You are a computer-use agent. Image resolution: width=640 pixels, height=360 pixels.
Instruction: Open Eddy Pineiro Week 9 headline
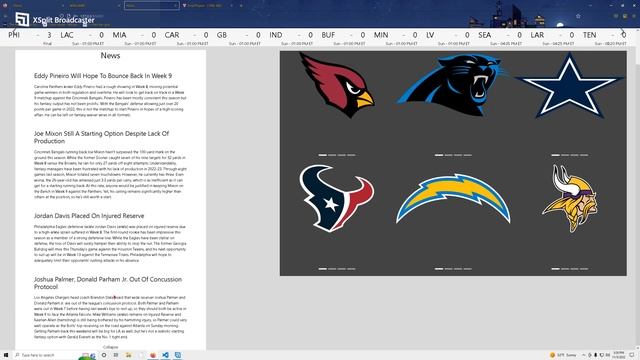[103, 76]
